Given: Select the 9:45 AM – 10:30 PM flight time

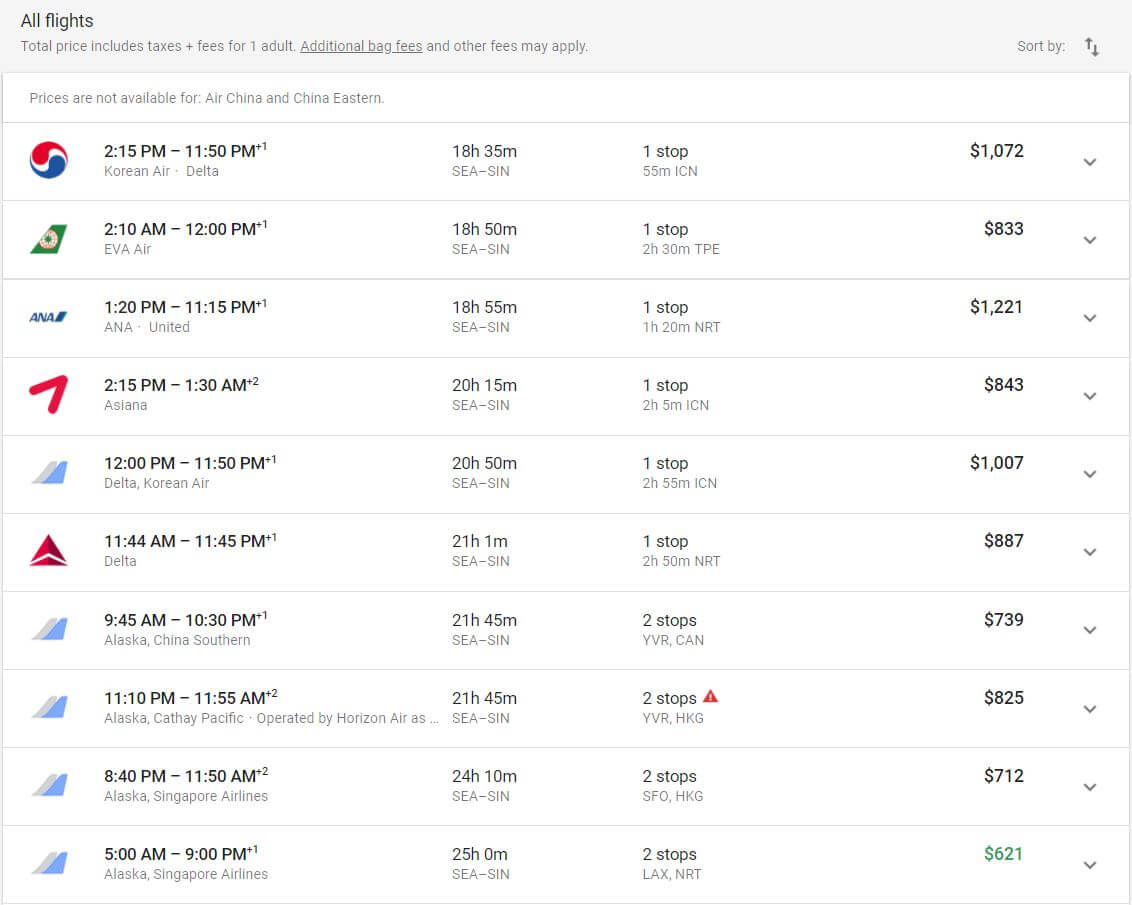Looking at the screenshot, I should point(186,619).
